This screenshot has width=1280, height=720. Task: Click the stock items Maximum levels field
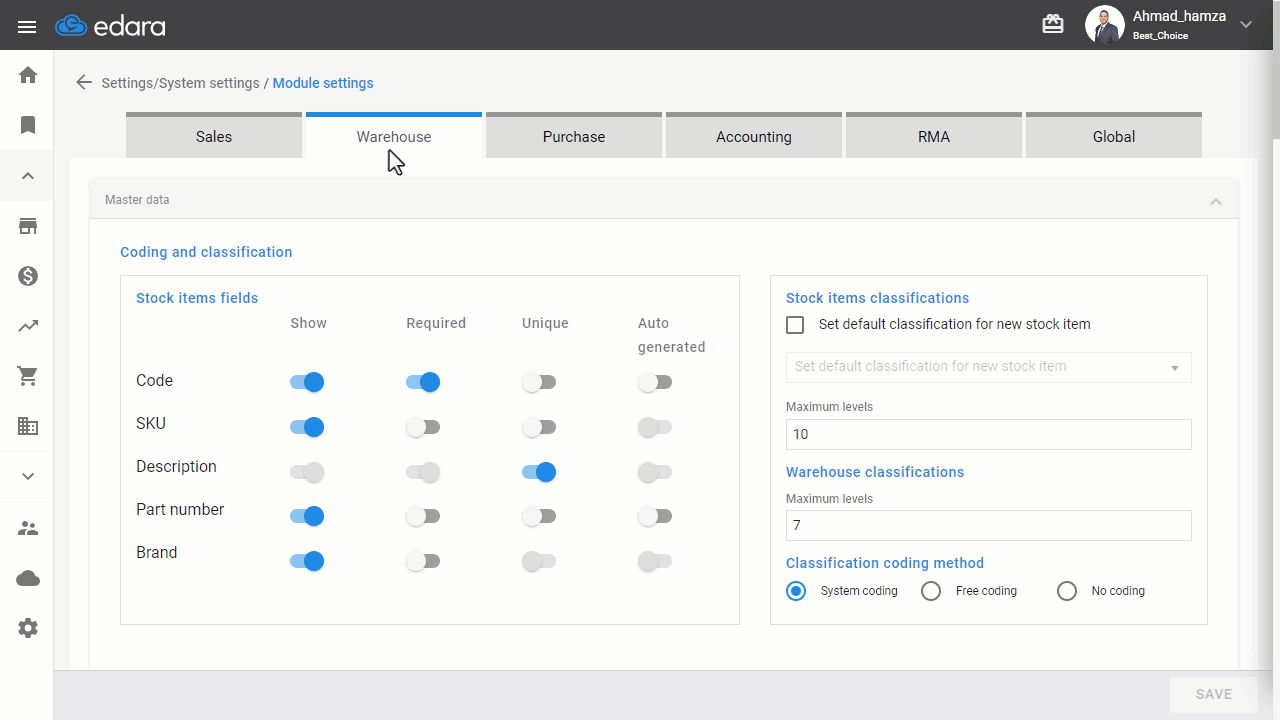(x=989, y=434)
